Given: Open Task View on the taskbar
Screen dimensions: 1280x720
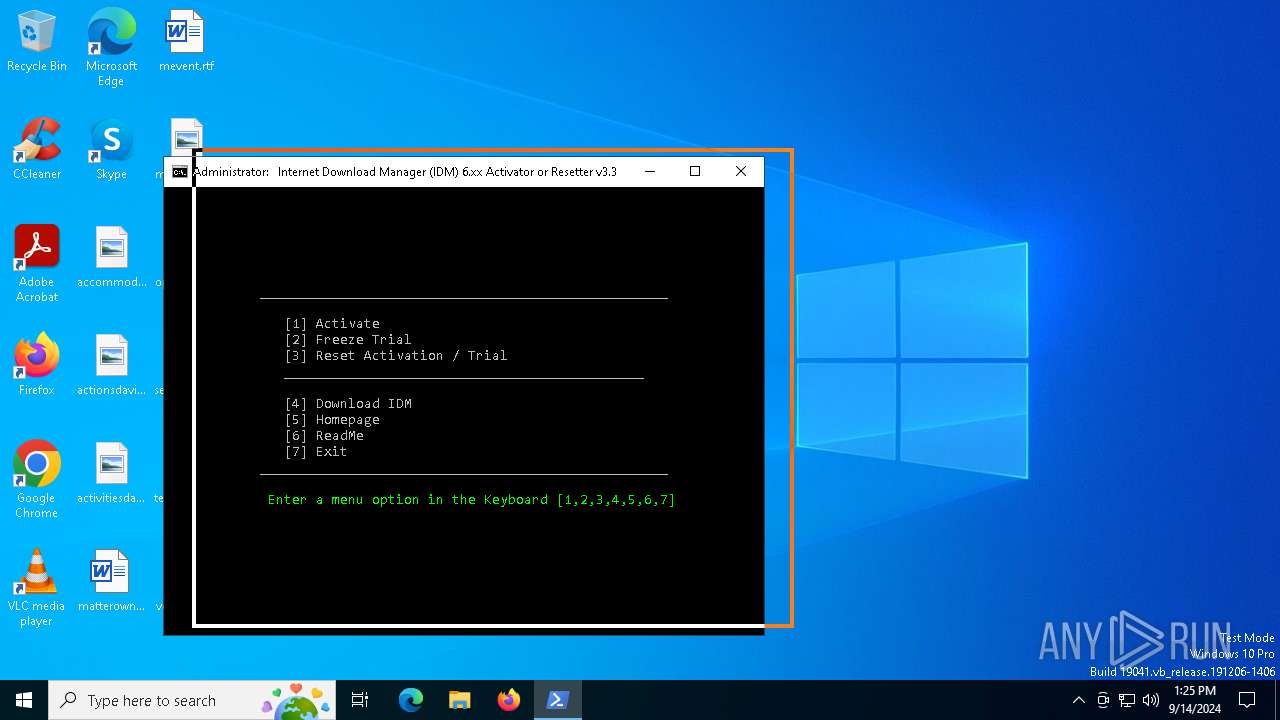Looking at the screenshot, I should point(360,700).
